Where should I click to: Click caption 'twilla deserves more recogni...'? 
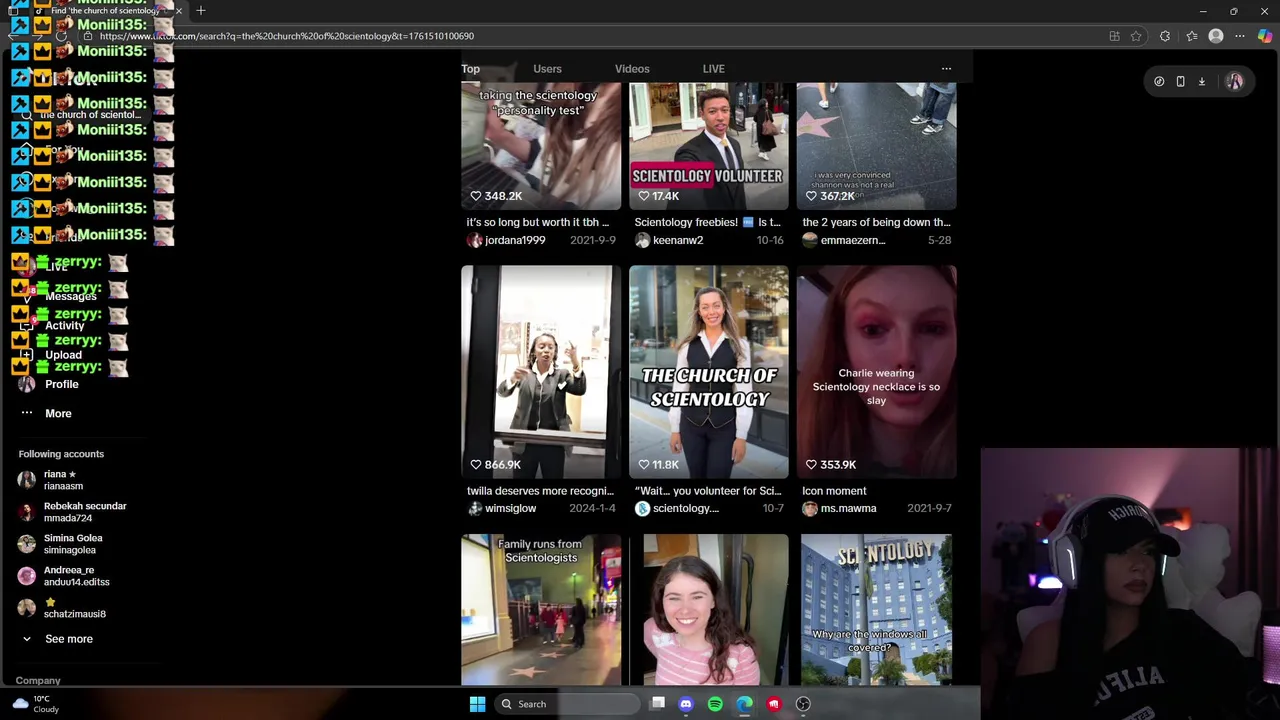(540, 491)
